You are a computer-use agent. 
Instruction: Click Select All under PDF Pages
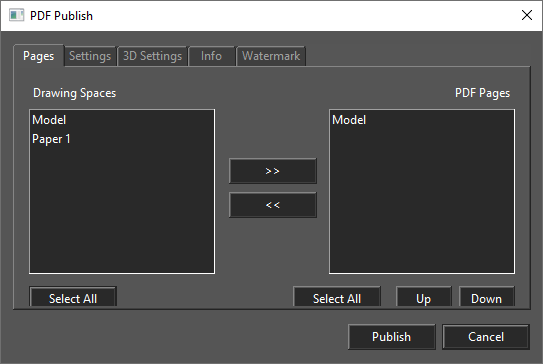[337, 297]
